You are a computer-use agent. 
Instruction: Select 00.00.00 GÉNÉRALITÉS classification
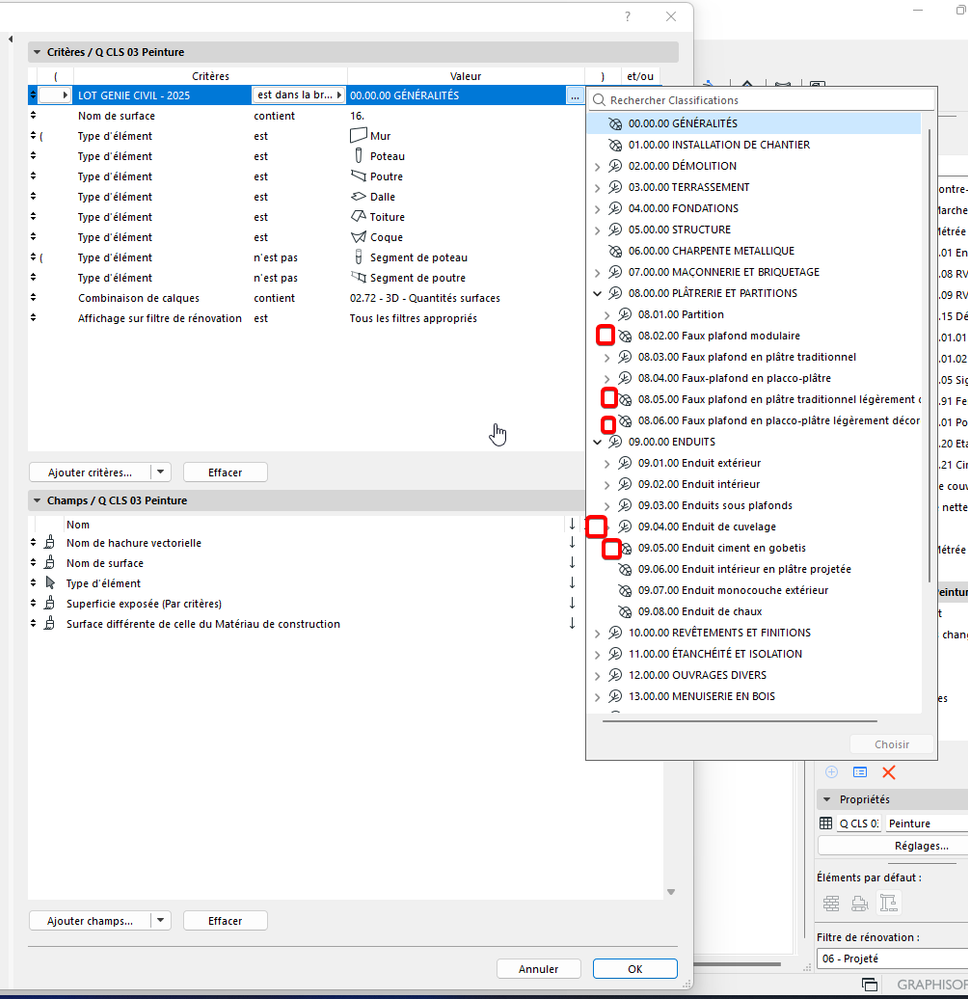click(x=754, y=124)
